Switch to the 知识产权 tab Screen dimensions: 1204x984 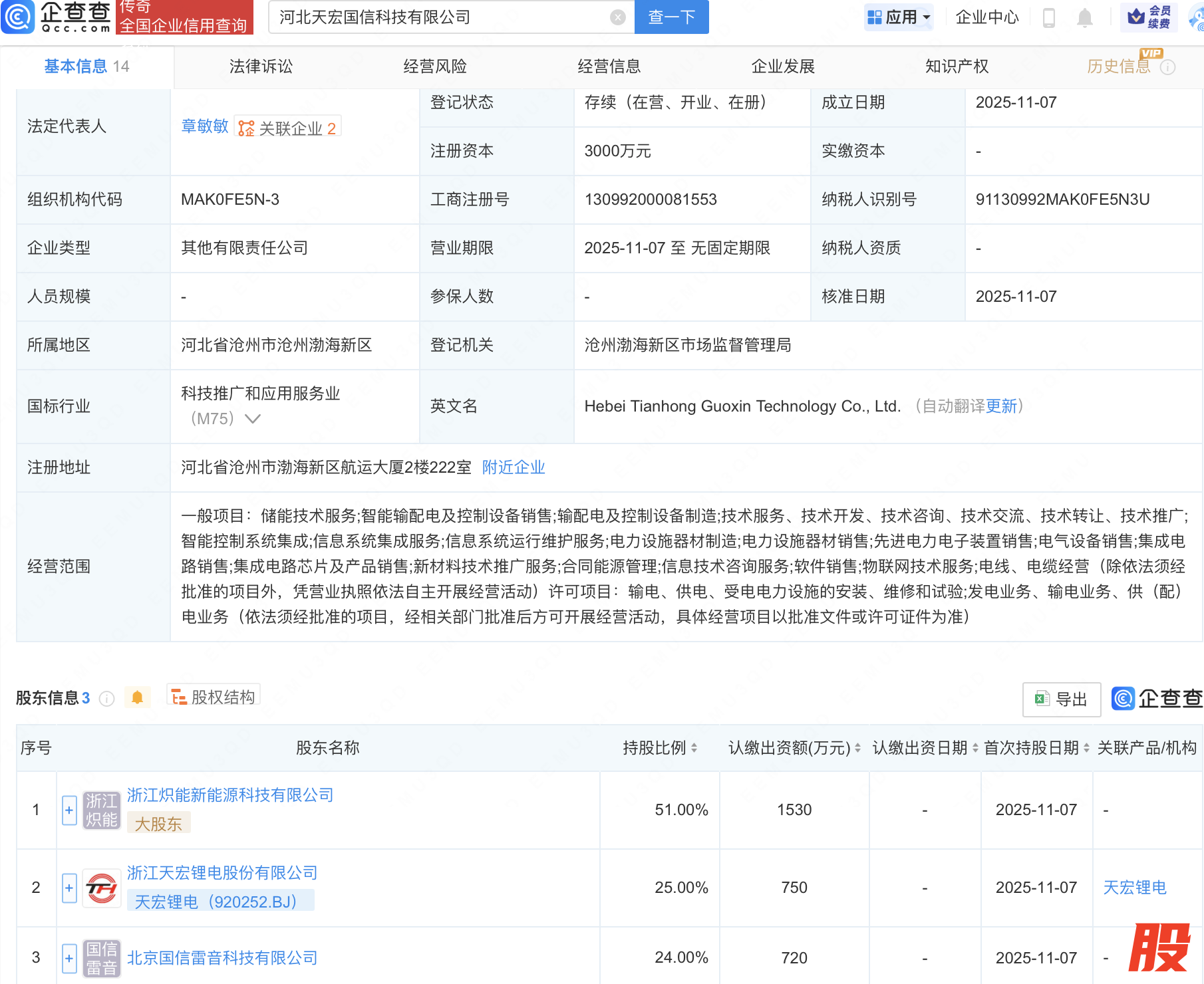957,66
